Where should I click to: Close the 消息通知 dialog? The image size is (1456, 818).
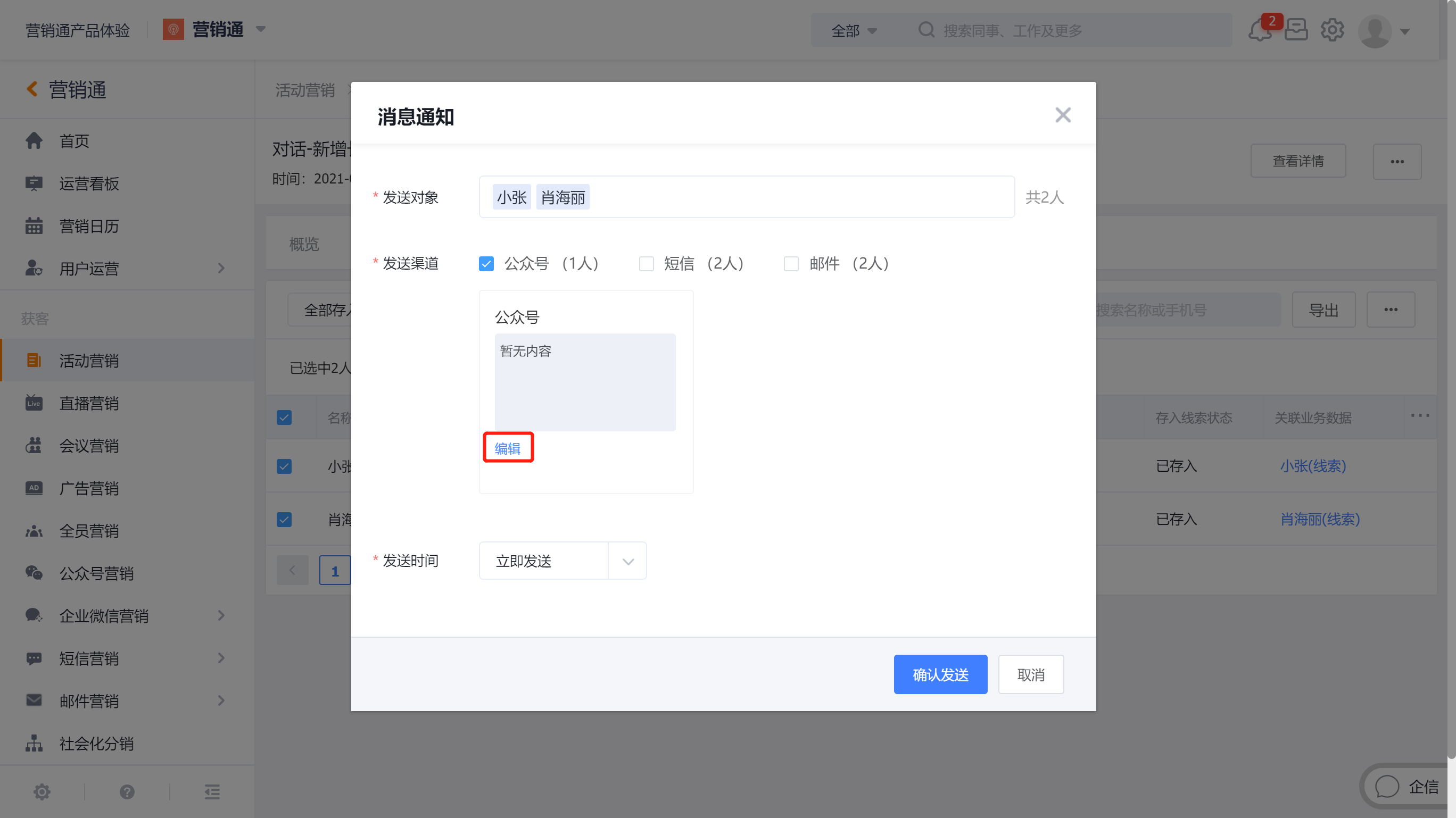(x=1063, y=115)
